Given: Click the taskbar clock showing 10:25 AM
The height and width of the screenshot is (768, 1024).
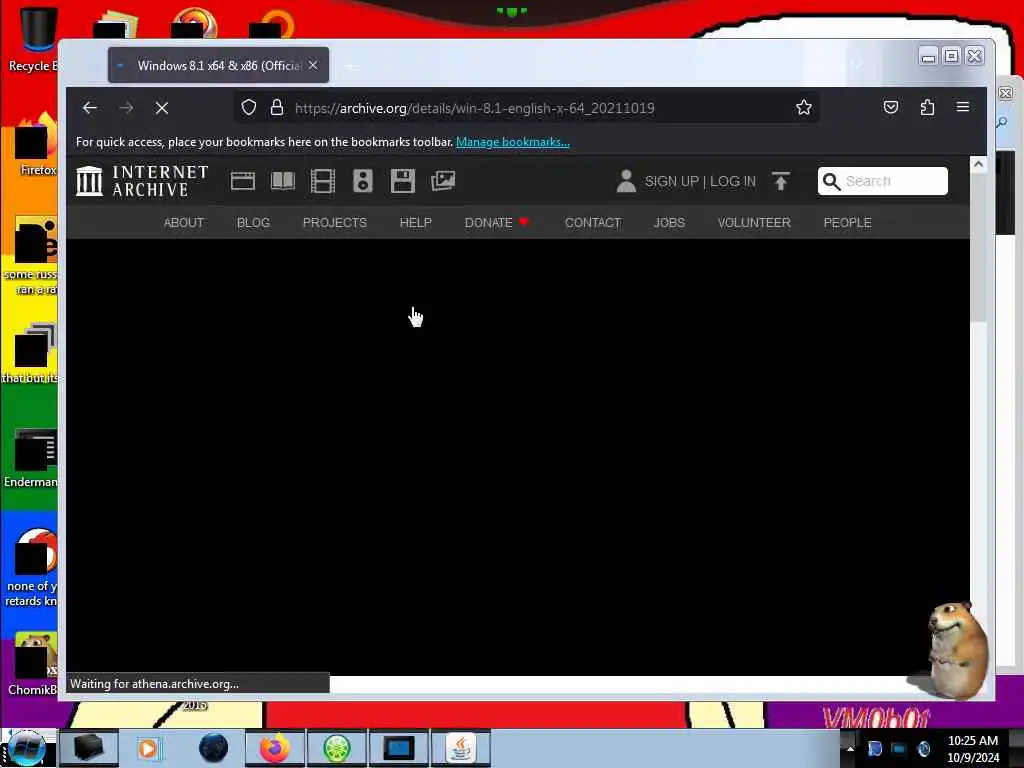Looking at the screenshot, I should click(x=973, y=749).
